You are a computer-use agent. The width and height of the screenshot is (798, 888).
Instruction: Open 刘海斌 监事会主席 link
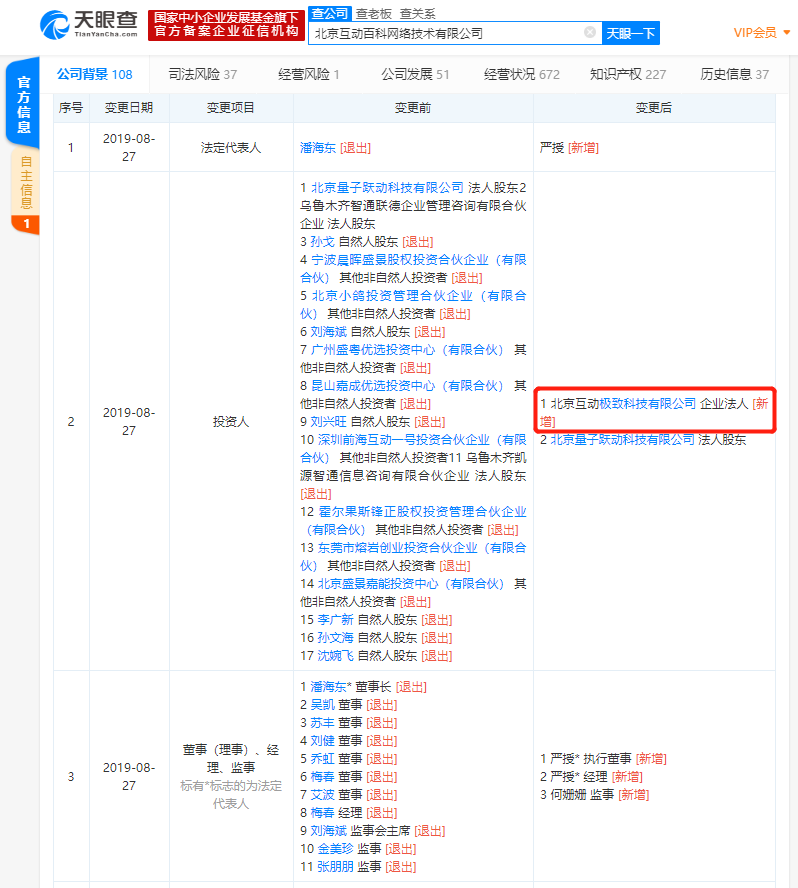click(328, 831)
